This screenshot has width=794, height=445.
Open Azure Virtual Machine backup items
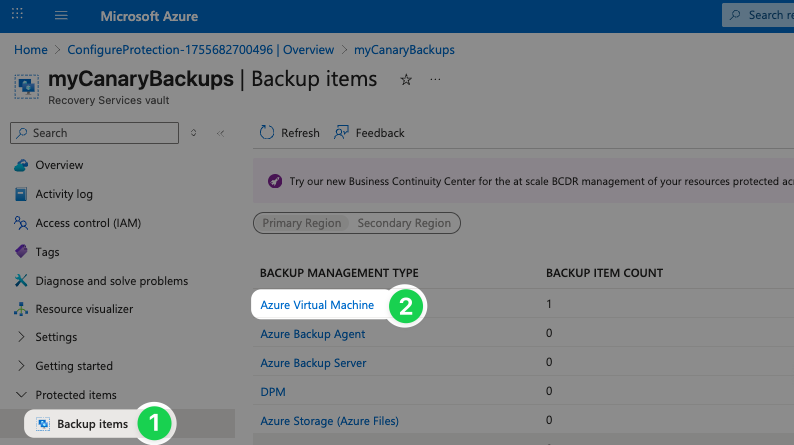[317, 305]
